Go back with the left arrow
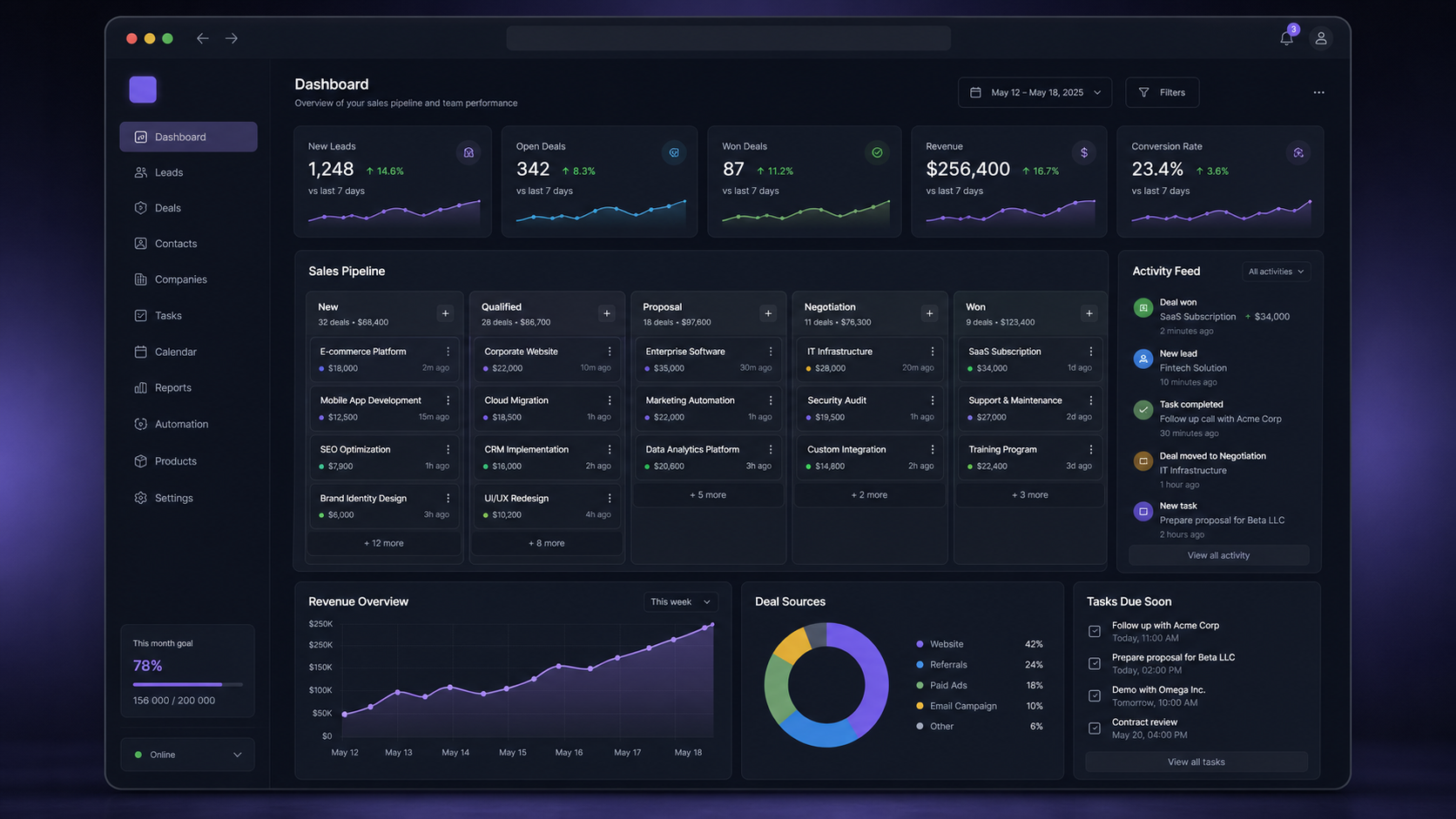The image size is (1456, 819). click(202, 38)
